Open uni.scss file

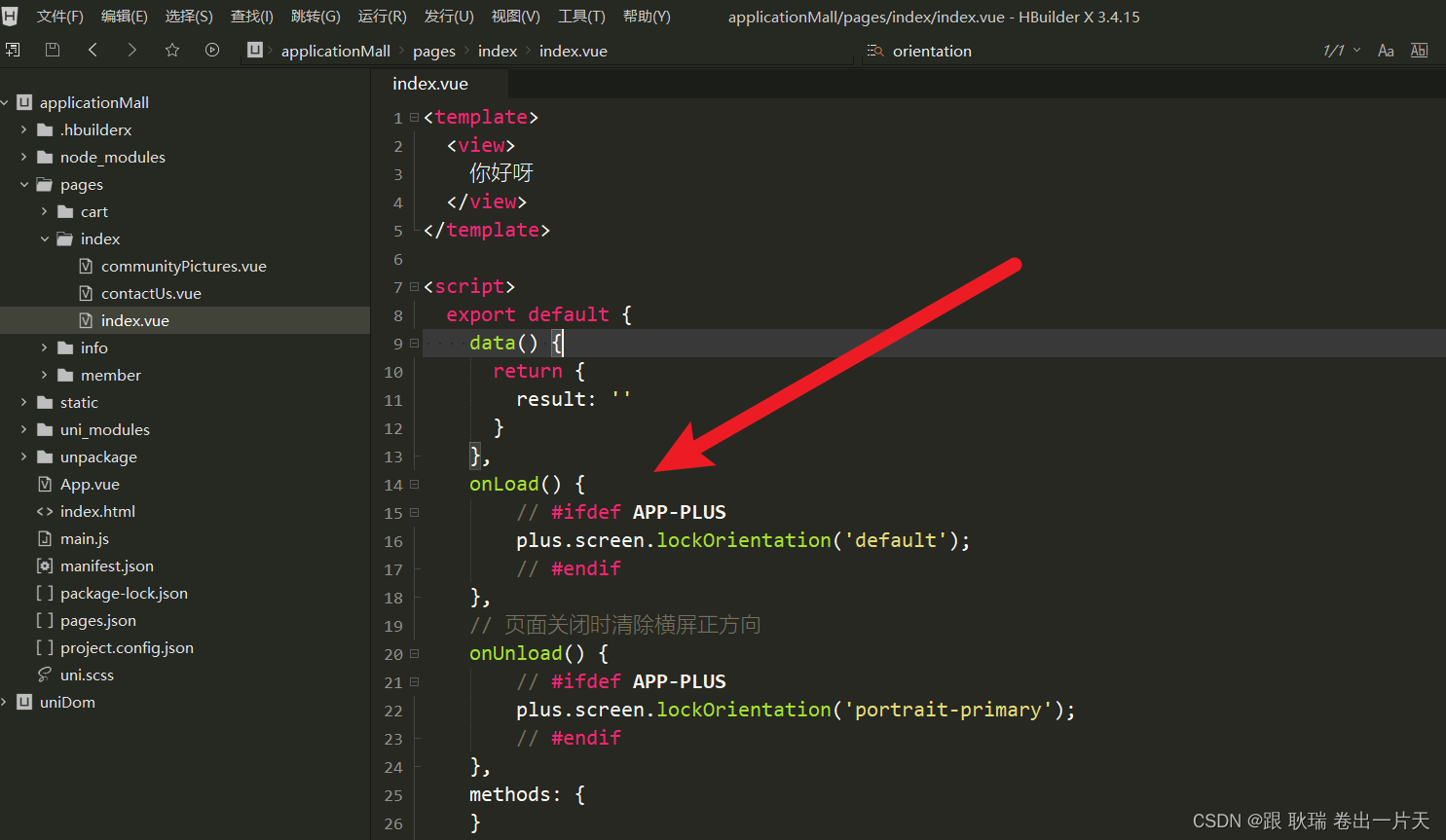point(87,675)
